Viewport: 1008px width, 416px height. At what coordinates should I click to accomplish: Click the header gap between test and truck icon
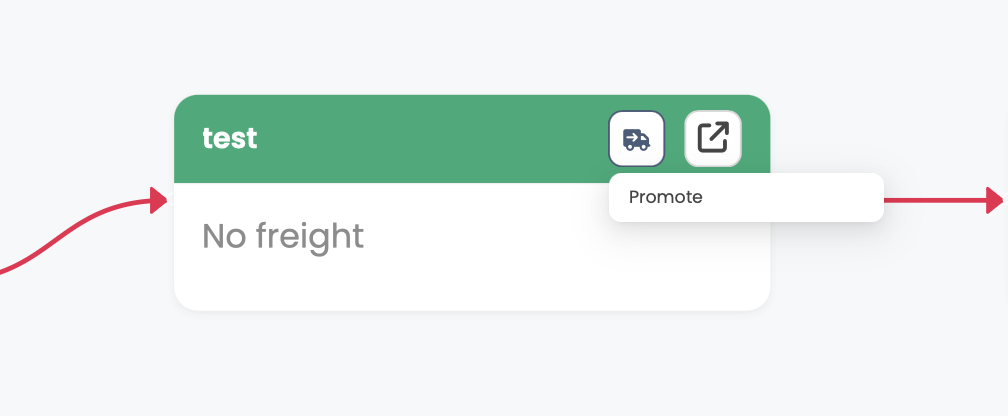[x=430, y=140]
